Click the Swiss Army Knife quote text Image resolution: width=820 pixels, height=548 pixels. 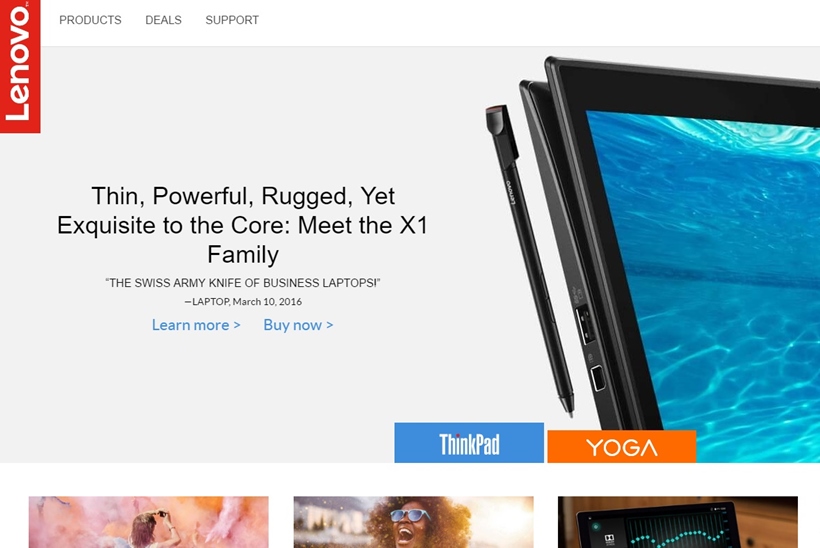243,283
